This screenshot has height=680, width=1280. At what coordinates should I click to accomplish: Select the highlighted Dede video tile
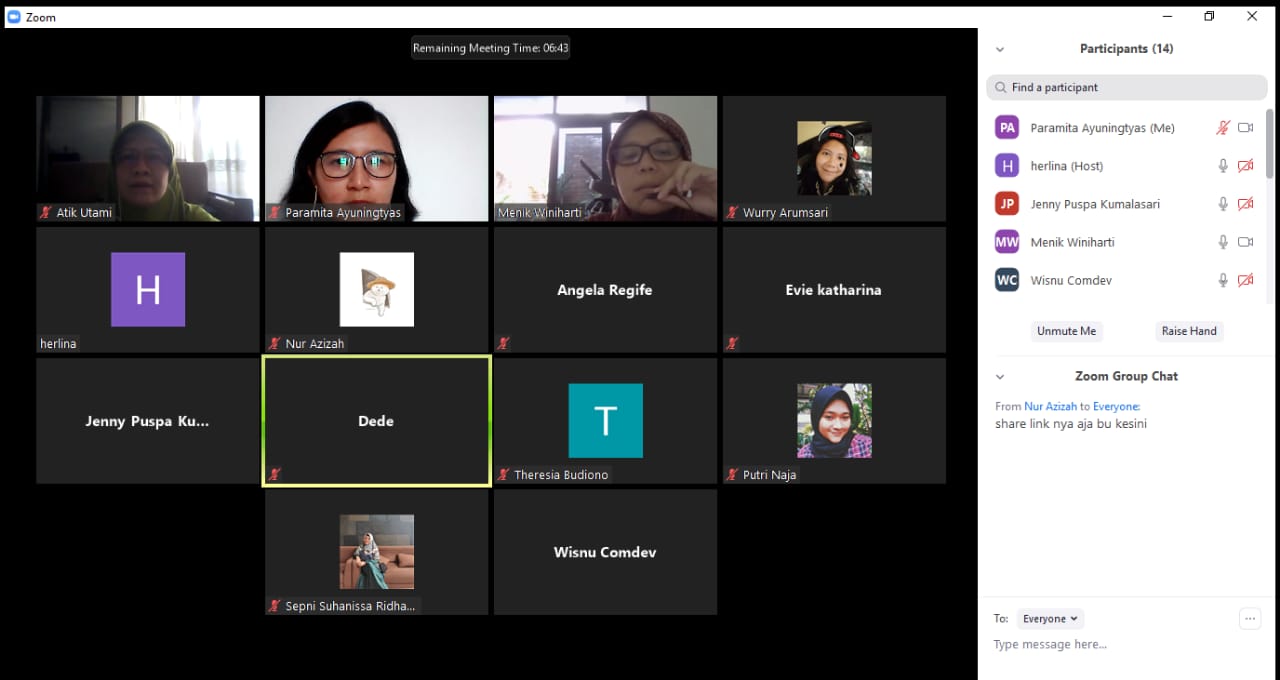[376, 421]
